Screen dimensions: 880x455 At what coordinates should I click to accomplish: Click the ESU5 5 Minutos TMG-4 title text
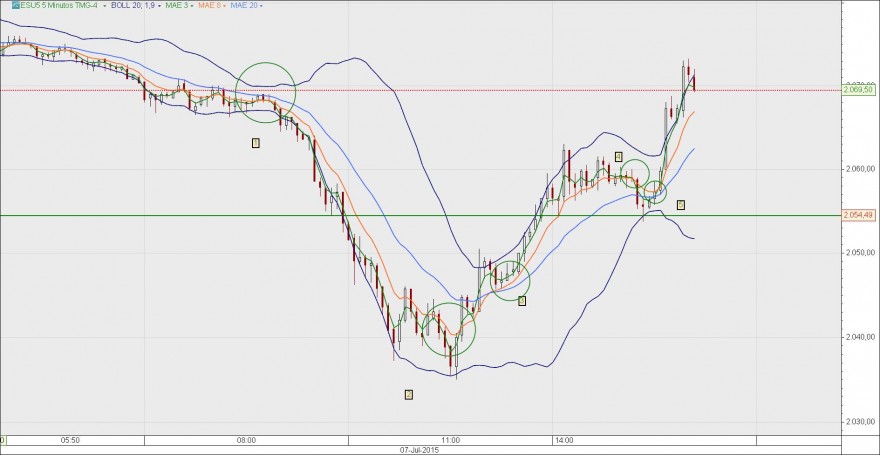pos(59,5)
